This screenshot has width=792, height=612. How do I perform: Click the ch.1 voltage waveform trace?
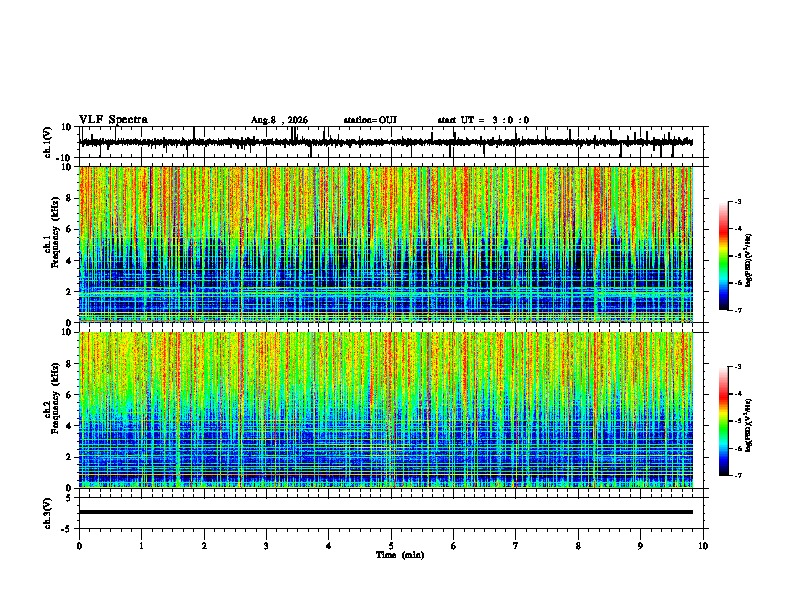[x=386, y=142]
